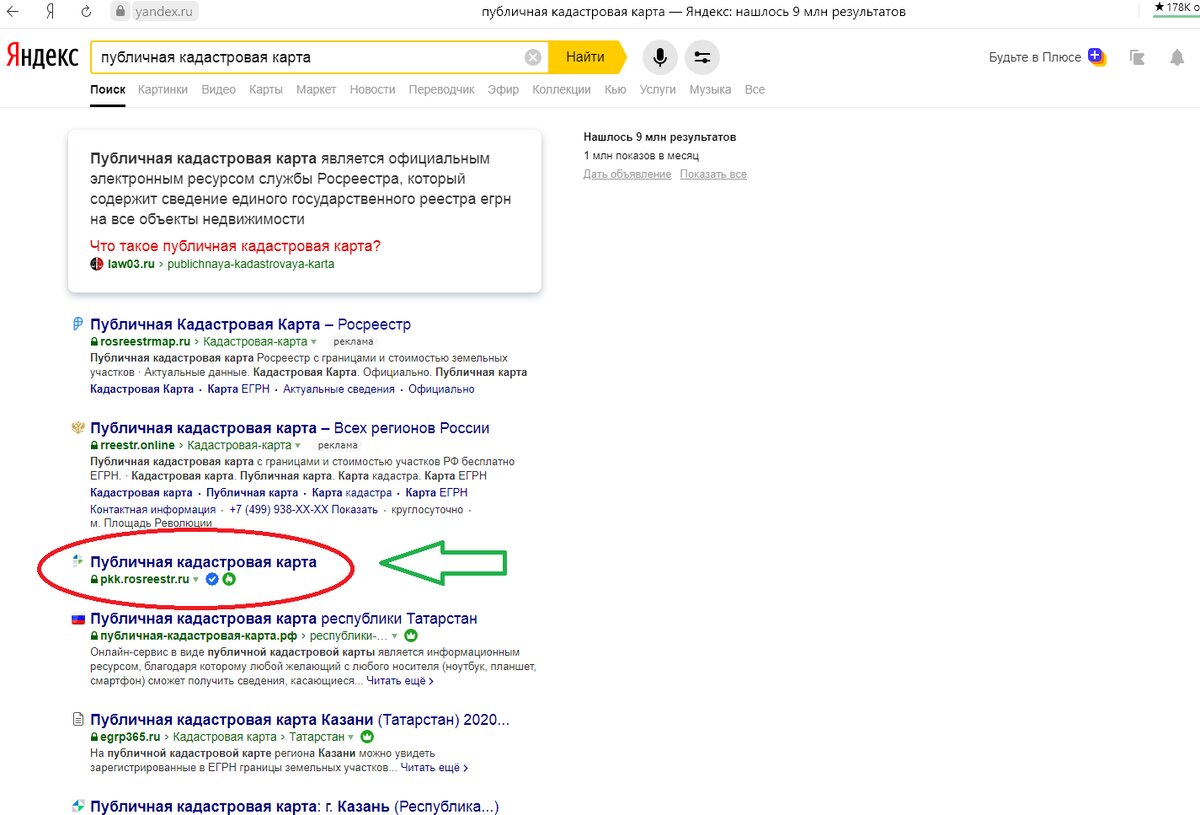Image resolution: width=1200 pixels, height=815 pixels.
Task: Clear the search query with the X icon
Action: (x=533, y=57)
